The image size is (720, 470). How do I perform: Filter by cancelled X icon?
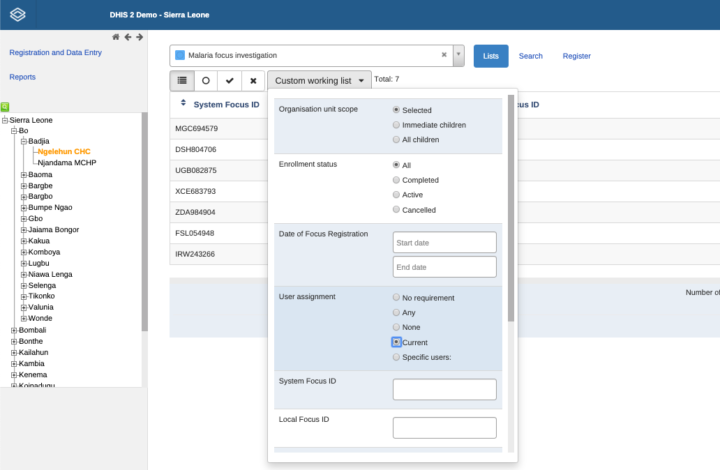pos(253,81)
